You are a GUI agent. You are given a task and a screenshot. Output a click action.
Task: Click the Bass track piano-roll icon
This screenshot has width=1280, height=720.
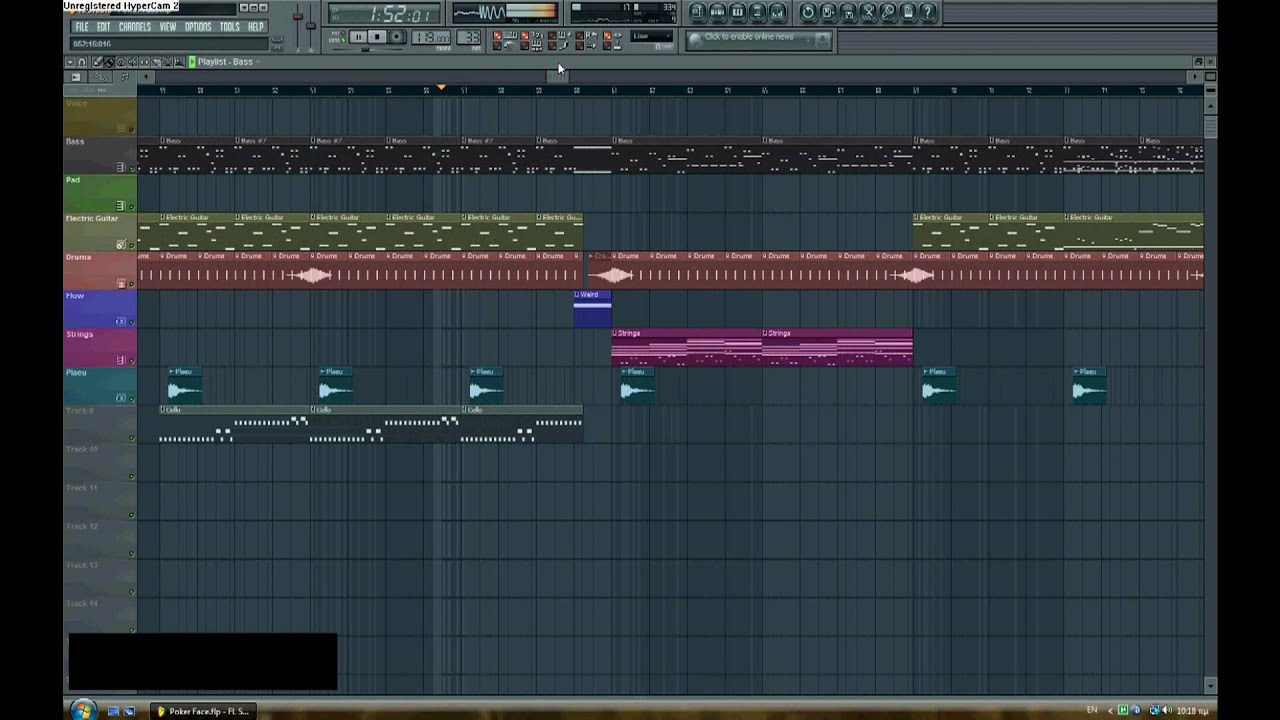click(121, 167)
